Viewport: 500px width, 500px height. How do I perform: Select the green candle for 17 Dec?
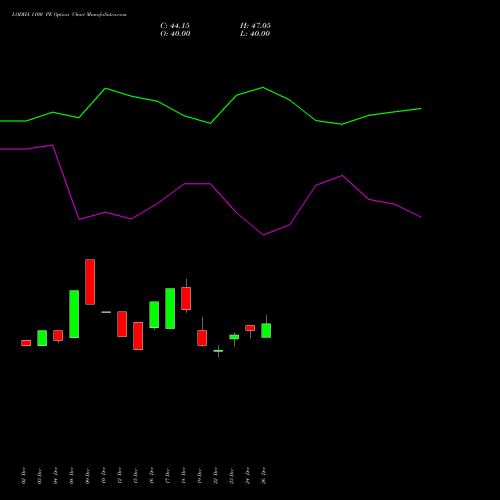[170, 308]
